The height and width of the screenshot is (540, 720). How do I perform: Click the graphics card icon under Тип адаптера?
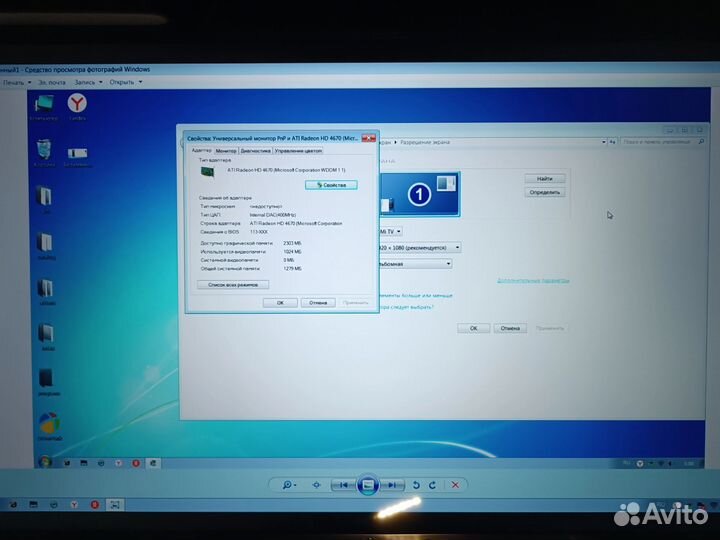[208, 172]
